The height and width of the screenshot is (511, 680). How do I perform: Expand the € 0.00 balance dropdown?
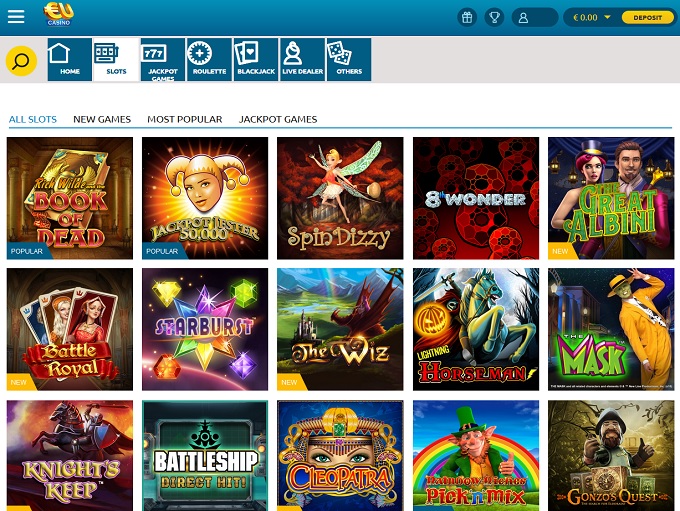tap(606, 17)
